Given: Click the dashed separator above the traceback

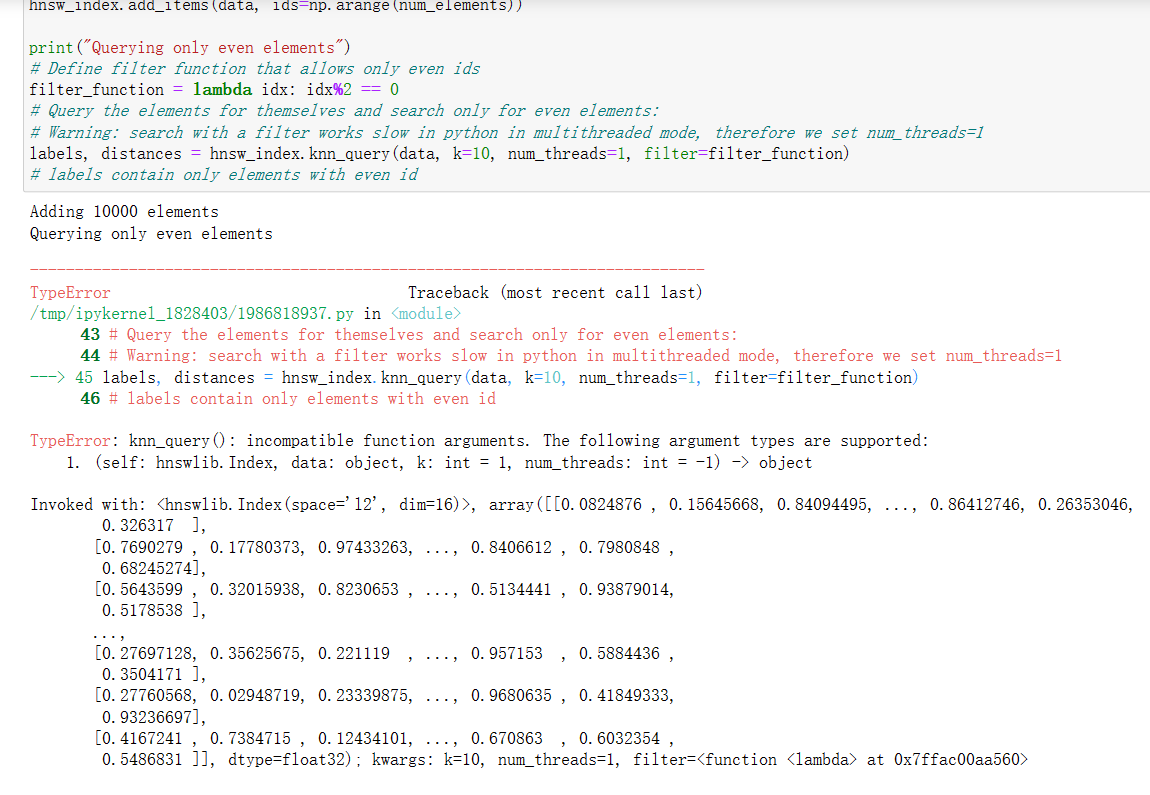Looking at the screenshot, I should click(x=366, y=267).
